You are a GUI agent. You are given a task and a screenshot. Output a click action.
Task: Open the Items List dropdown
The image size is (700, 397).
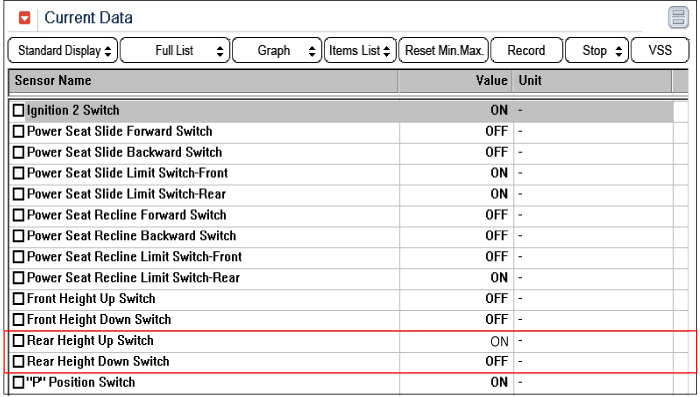[x=360, y=50]
